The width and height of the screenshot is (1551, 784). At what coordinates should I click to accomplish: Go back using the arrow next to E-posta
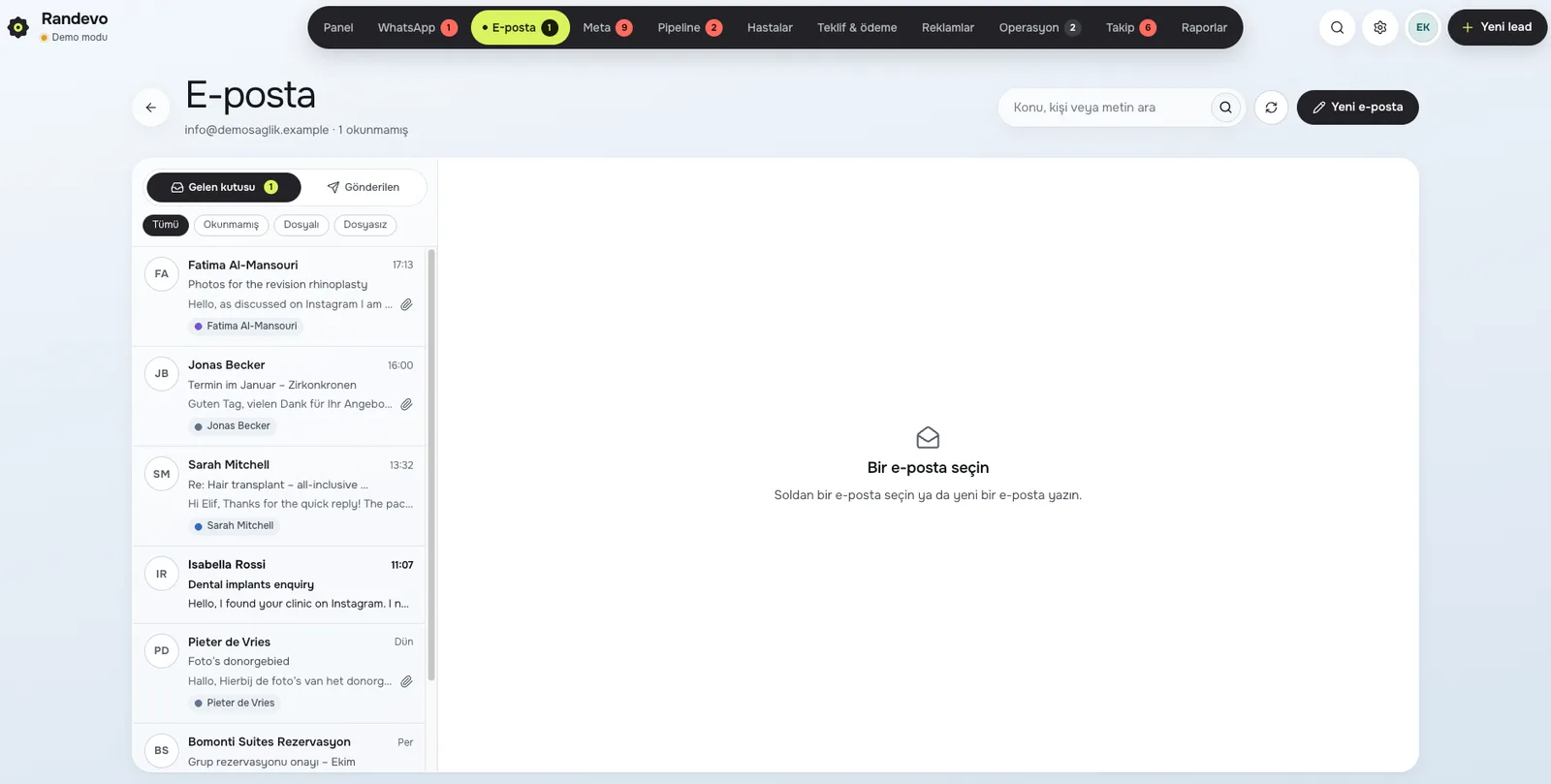tap(151, 108)
